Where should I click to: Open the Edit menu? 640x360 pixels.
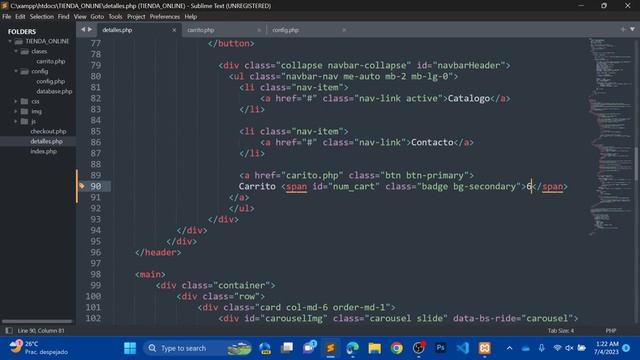click(20, 17)
